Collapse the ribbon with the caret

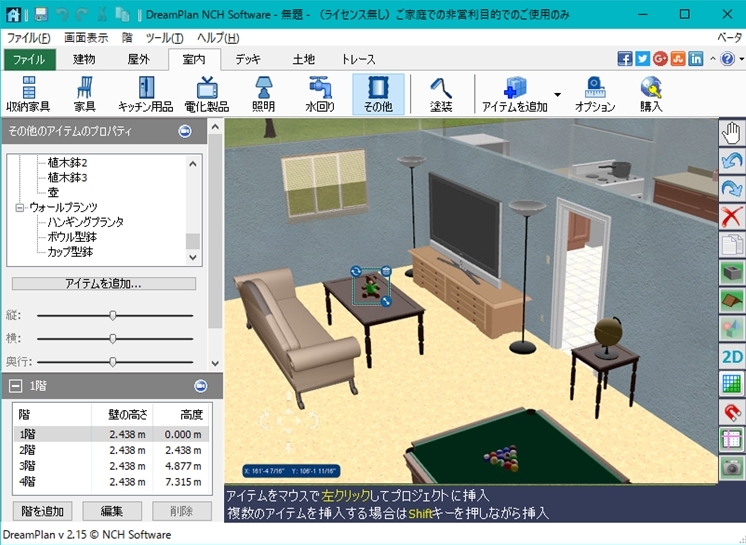(712, 59)
